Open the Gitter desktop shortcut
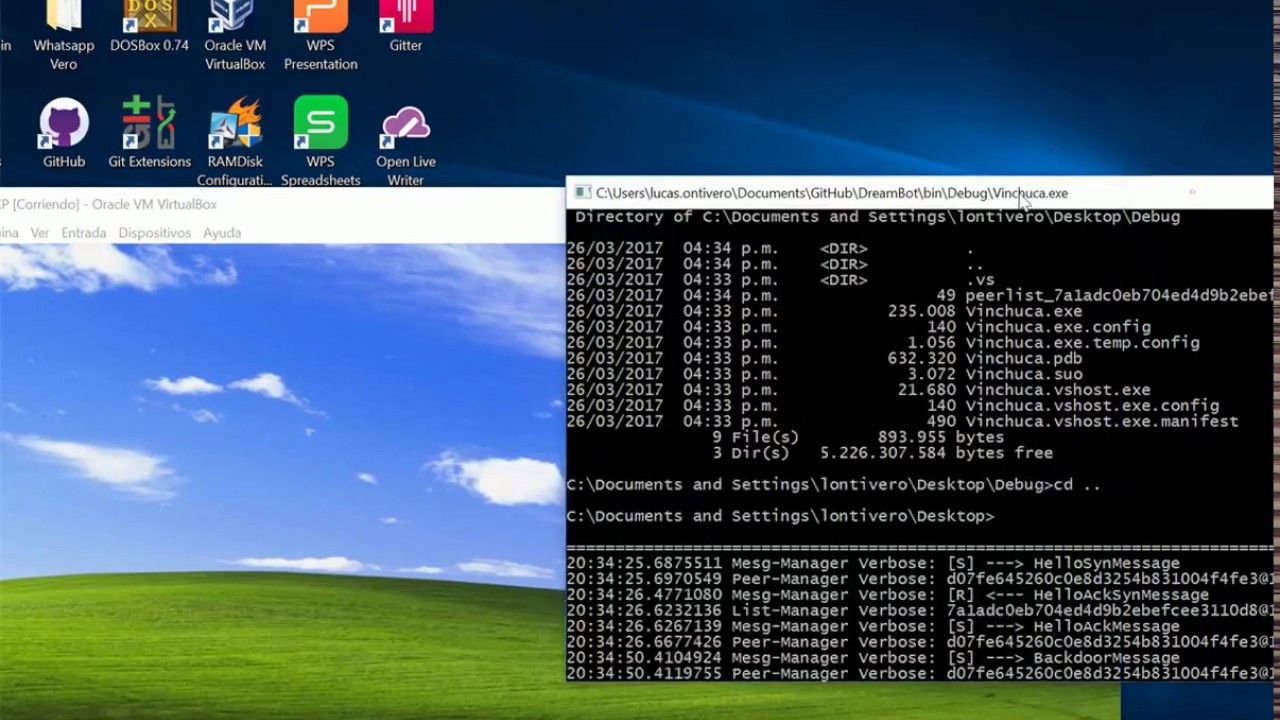Image resolution: width=1280 pixels, height=720 pixels. [406, 27]
